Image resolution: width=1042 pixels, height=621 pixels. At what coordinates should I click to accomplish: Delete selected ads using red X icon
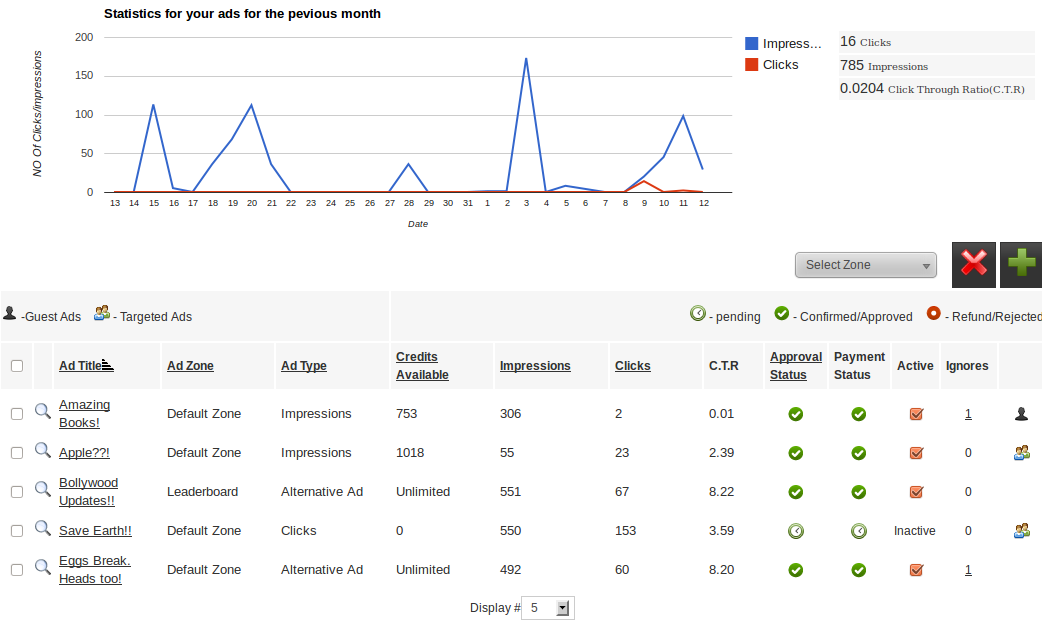[973, 264]
